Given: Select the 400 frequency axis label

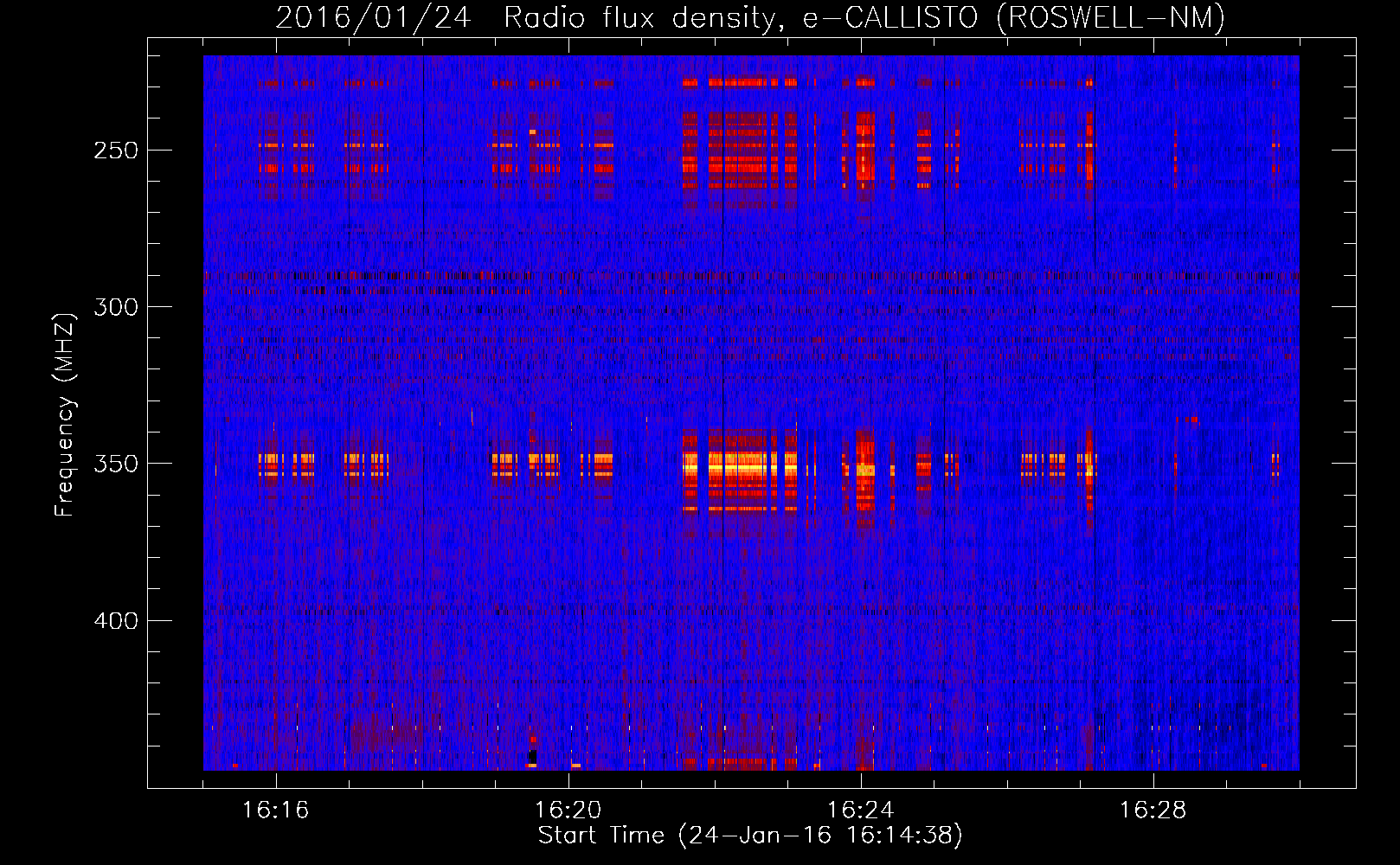Looking at the screenshot, I should pyautogui.click(x=116, y=621).
